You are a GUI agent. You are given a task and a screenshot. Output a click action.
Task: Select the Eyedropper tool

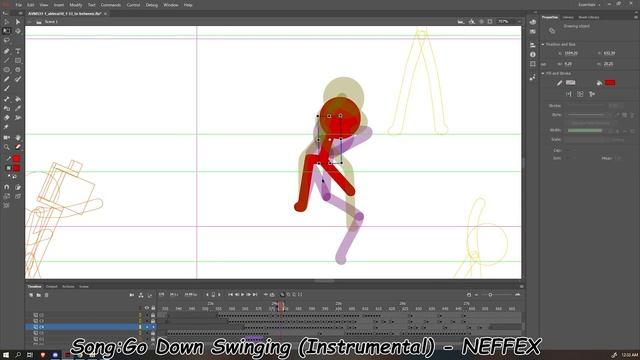pyautogui.click(x=18, y=109)
